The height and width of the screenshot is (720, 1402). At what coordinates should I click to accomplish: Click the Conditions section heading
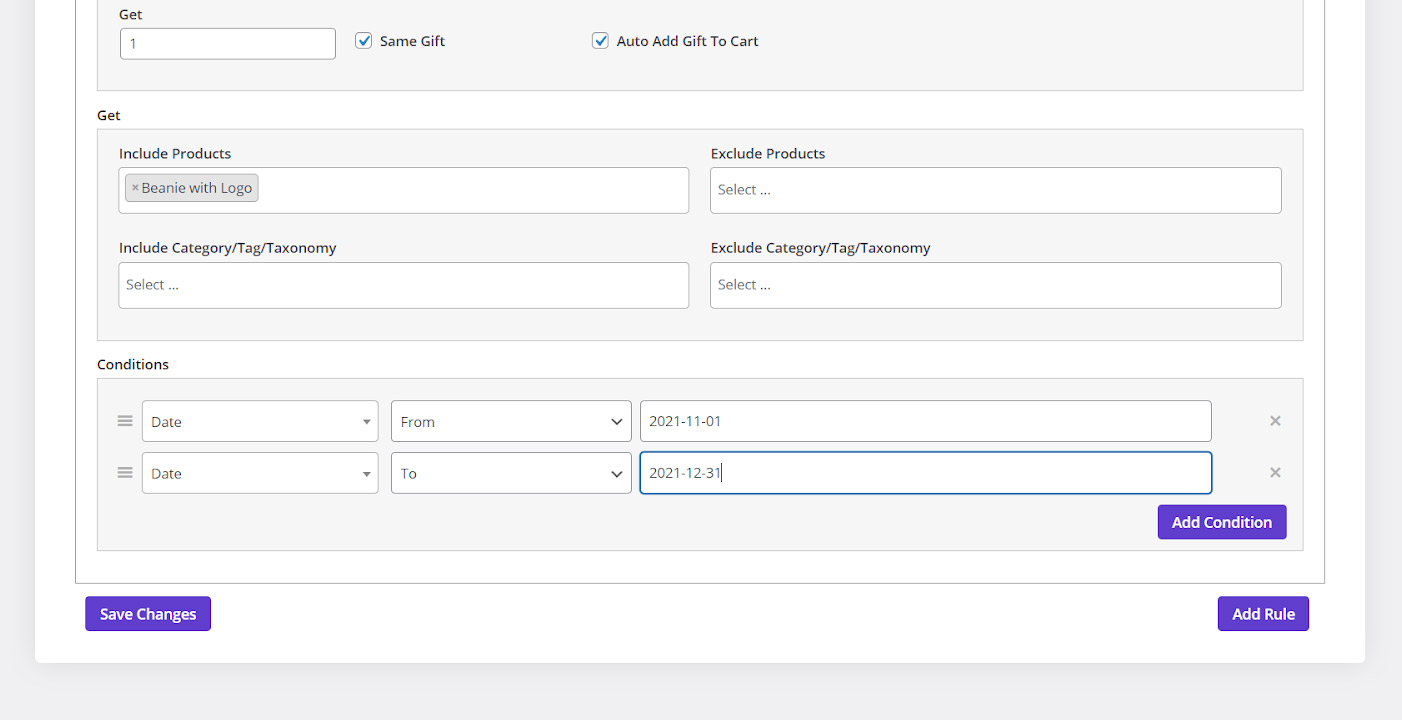click(133, 365)
